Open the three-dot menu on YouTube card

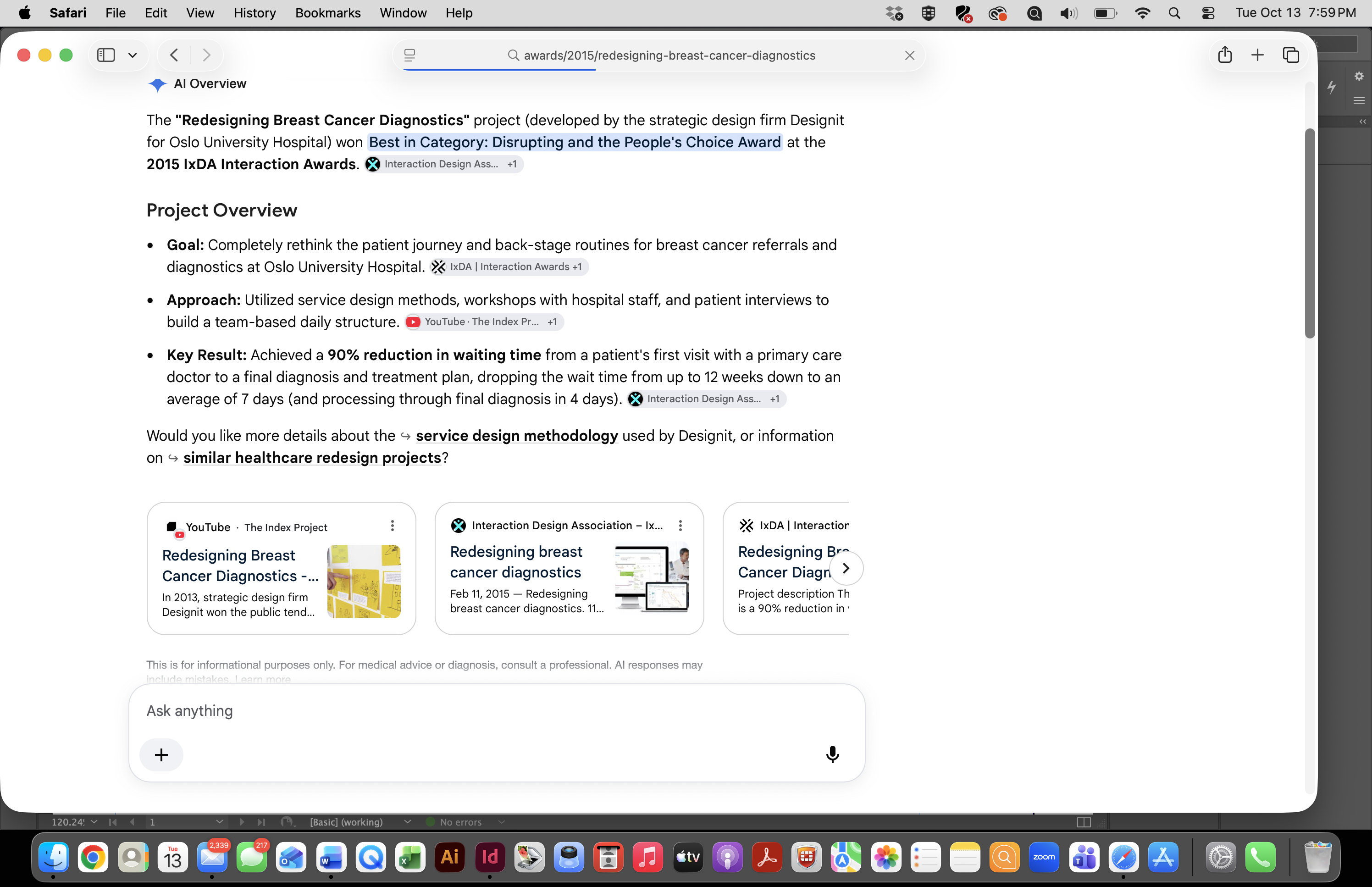point(392,525)
